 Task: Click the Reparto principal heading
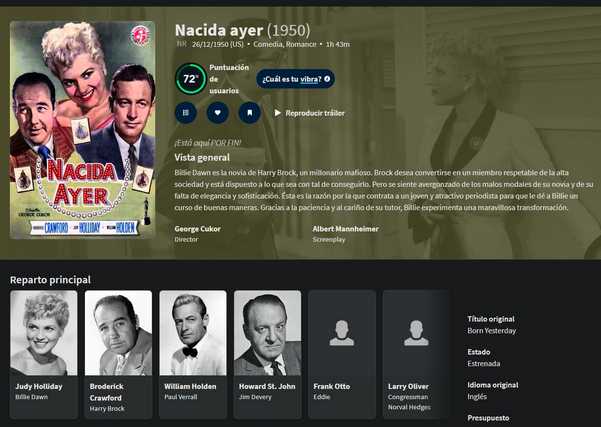(x=51, y=280)
